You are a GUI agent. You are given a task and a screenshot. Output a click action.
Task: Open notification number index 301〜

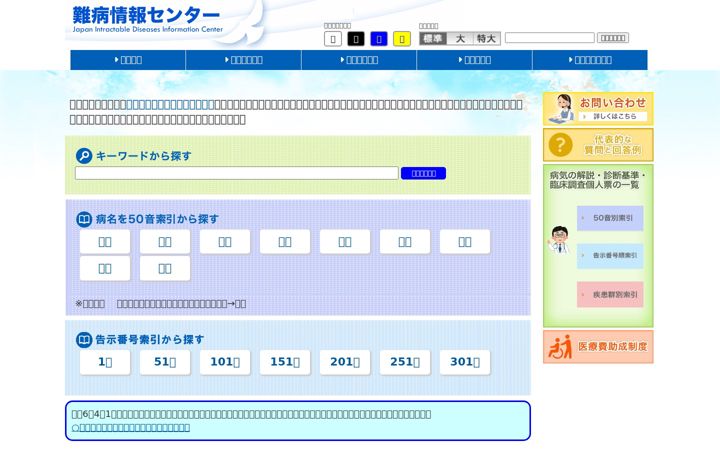coord(465,362)
